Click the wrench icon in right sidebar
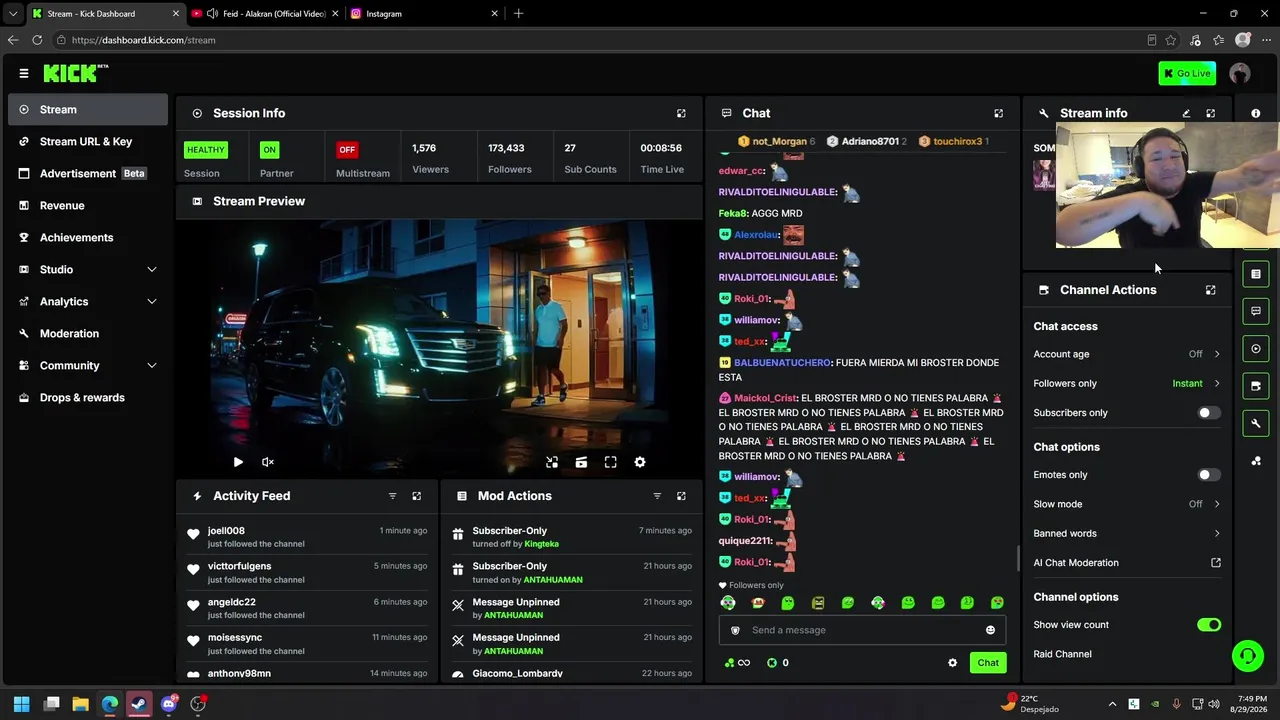 coord(1256,424)
